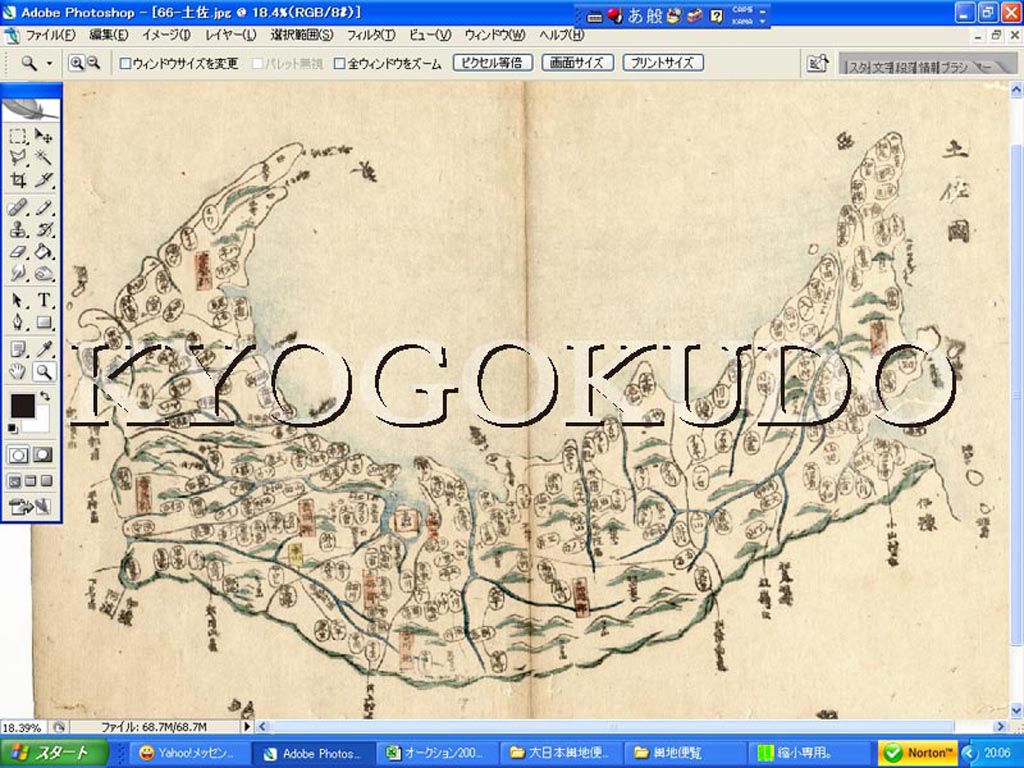Enable the ウィンドウサイズを変更 checkbox
The image size is (1024, 768).
coord(125,64)
